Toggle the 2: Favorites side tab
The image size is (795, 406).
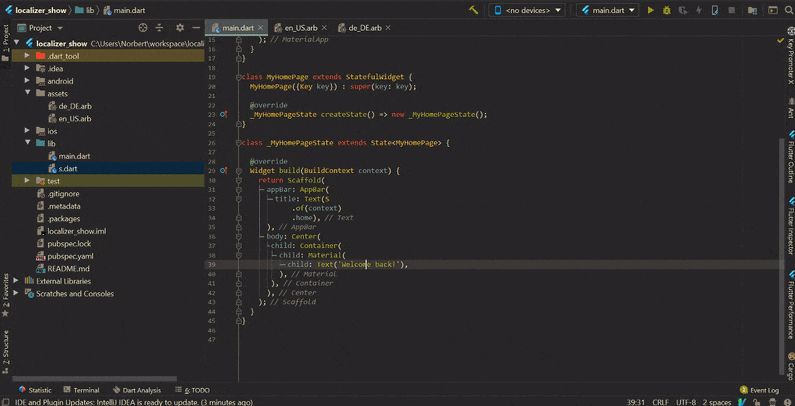click(x=5, y=295)
